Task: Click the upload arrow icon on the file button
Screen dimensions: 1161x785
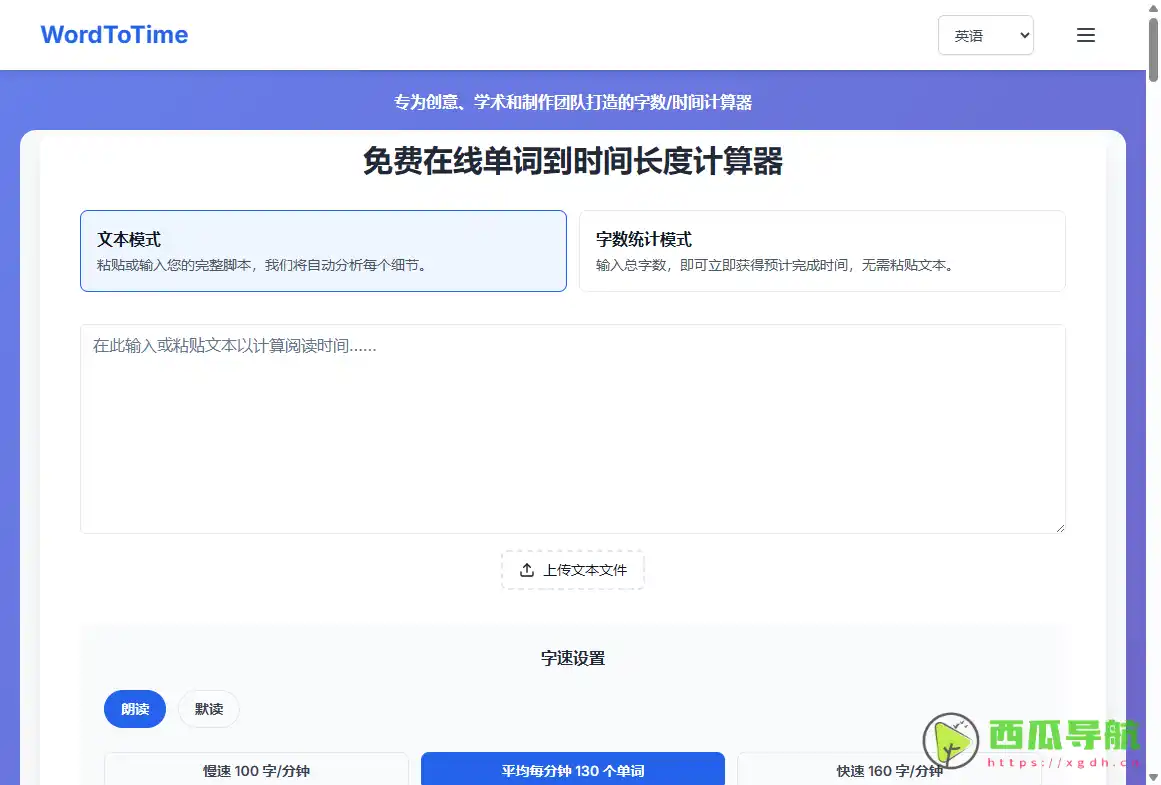Action: pos(527,569)
